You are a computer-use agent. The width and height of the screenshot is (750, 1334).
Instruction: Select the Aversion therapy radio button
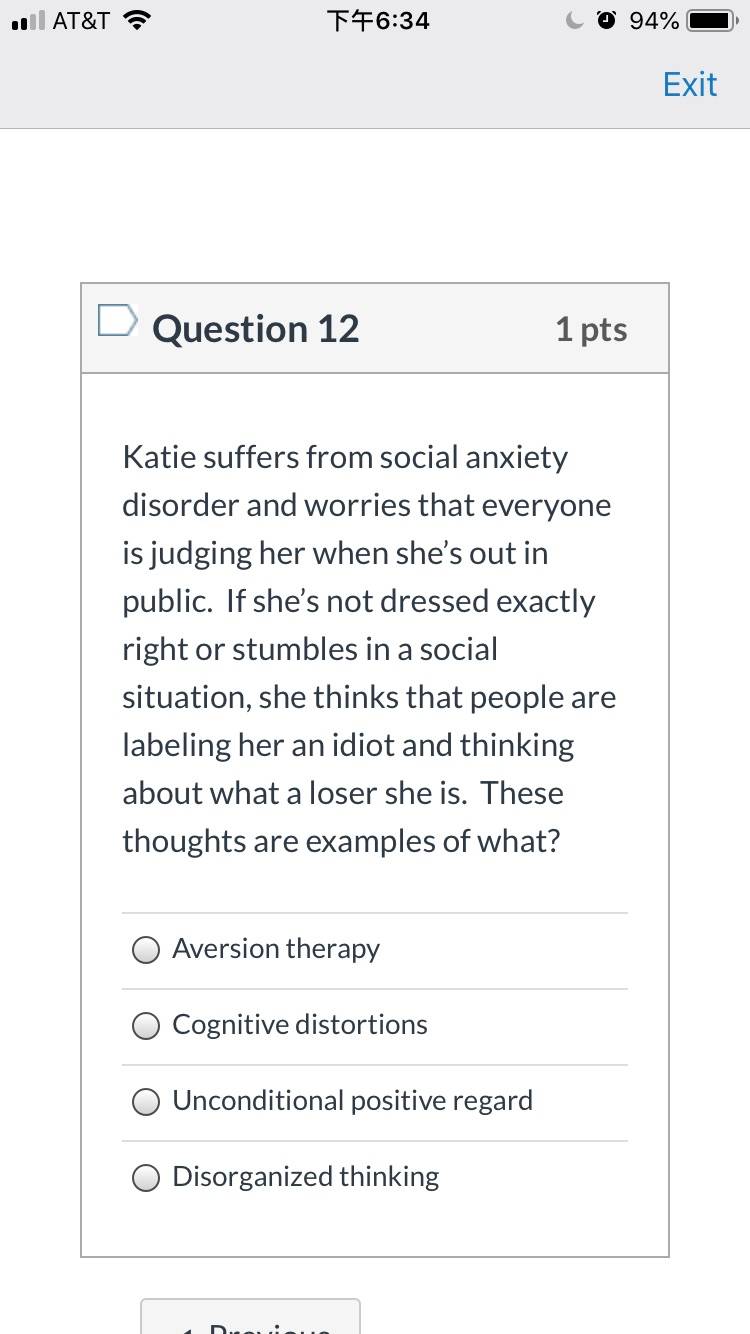pos(146,950)
